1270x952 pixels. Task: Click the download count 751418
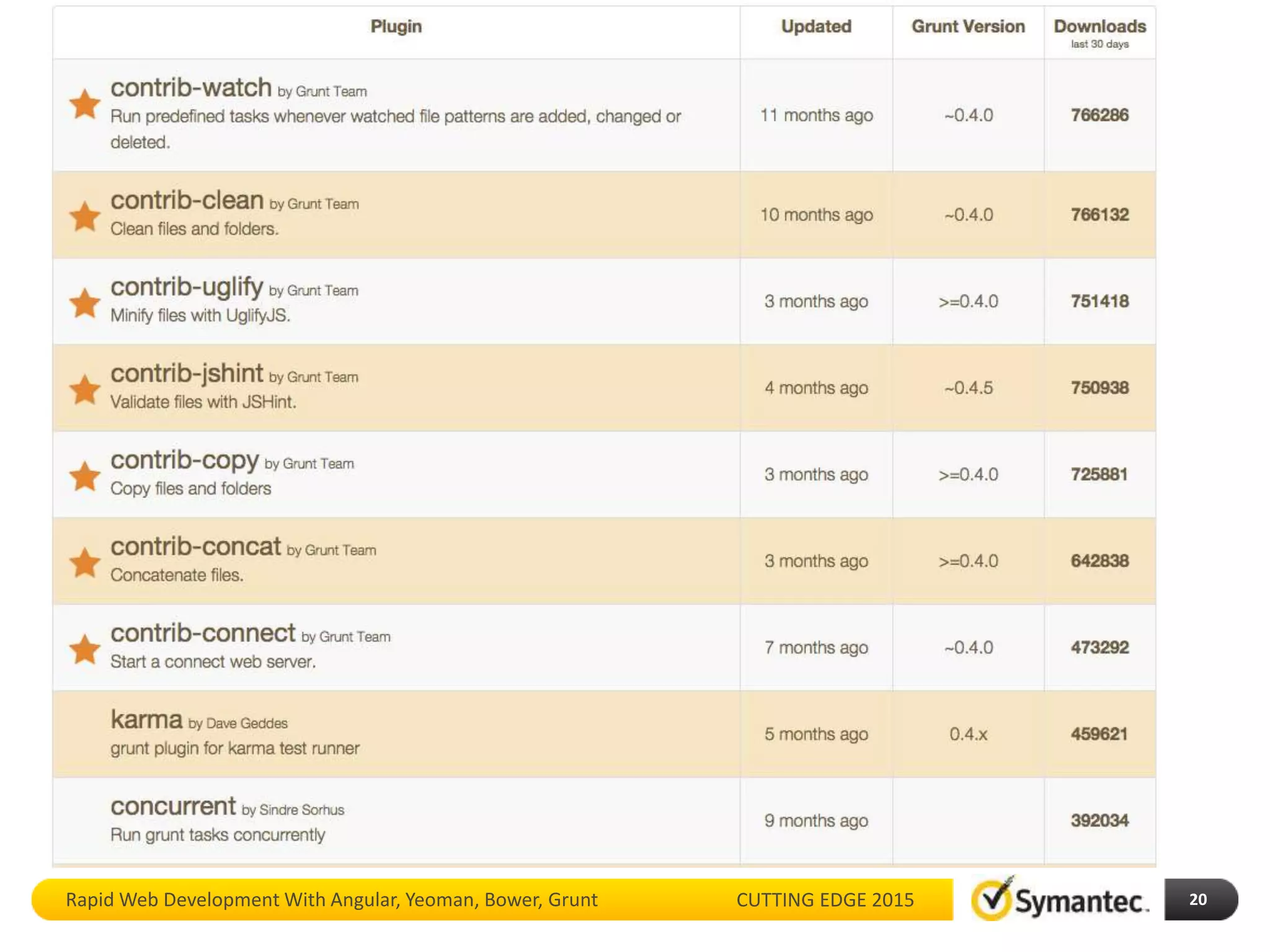1099,302
